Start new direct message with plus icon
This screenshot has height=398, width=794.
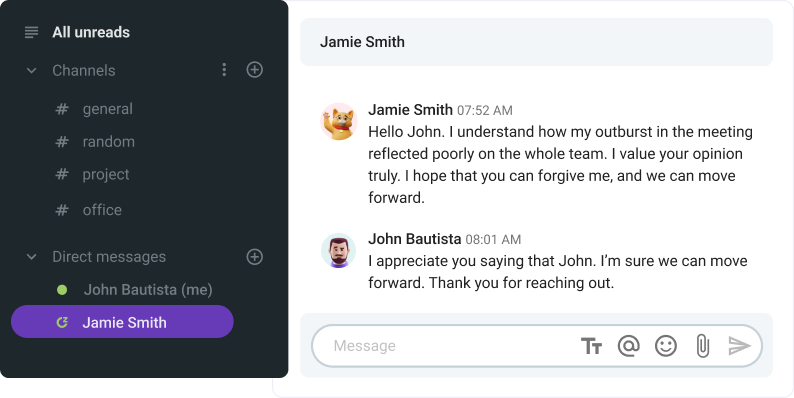[x=254, y=257]
